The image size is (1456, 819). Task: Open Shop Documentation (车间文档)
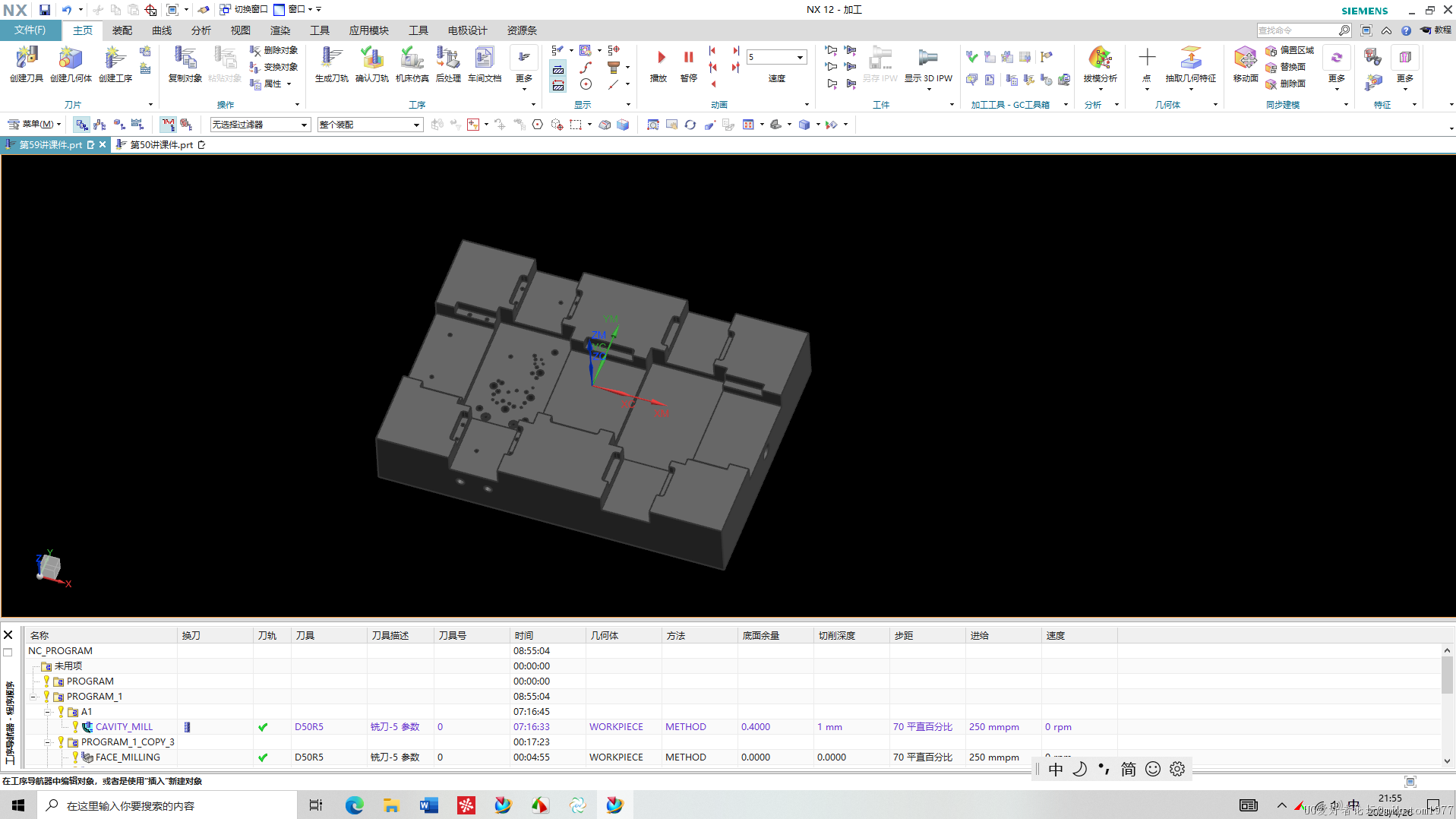485,64
